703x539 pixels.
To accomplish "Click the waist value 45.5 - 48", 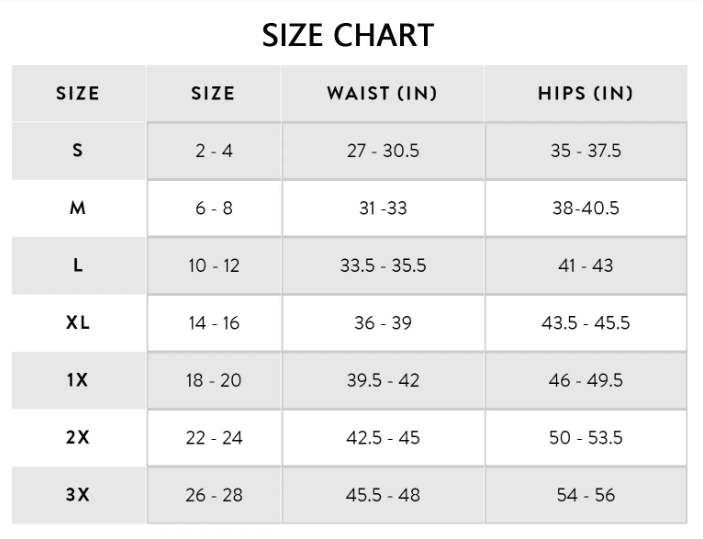I will 382,495.
